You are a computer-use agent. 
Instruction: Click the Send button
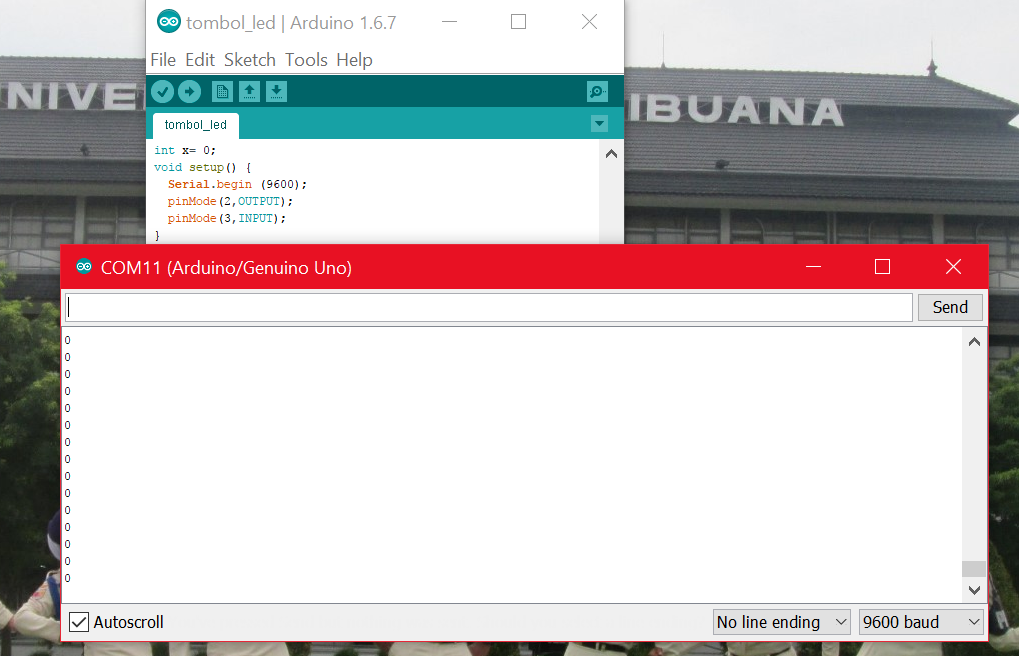pyautogui.click(x=950, y=307)
